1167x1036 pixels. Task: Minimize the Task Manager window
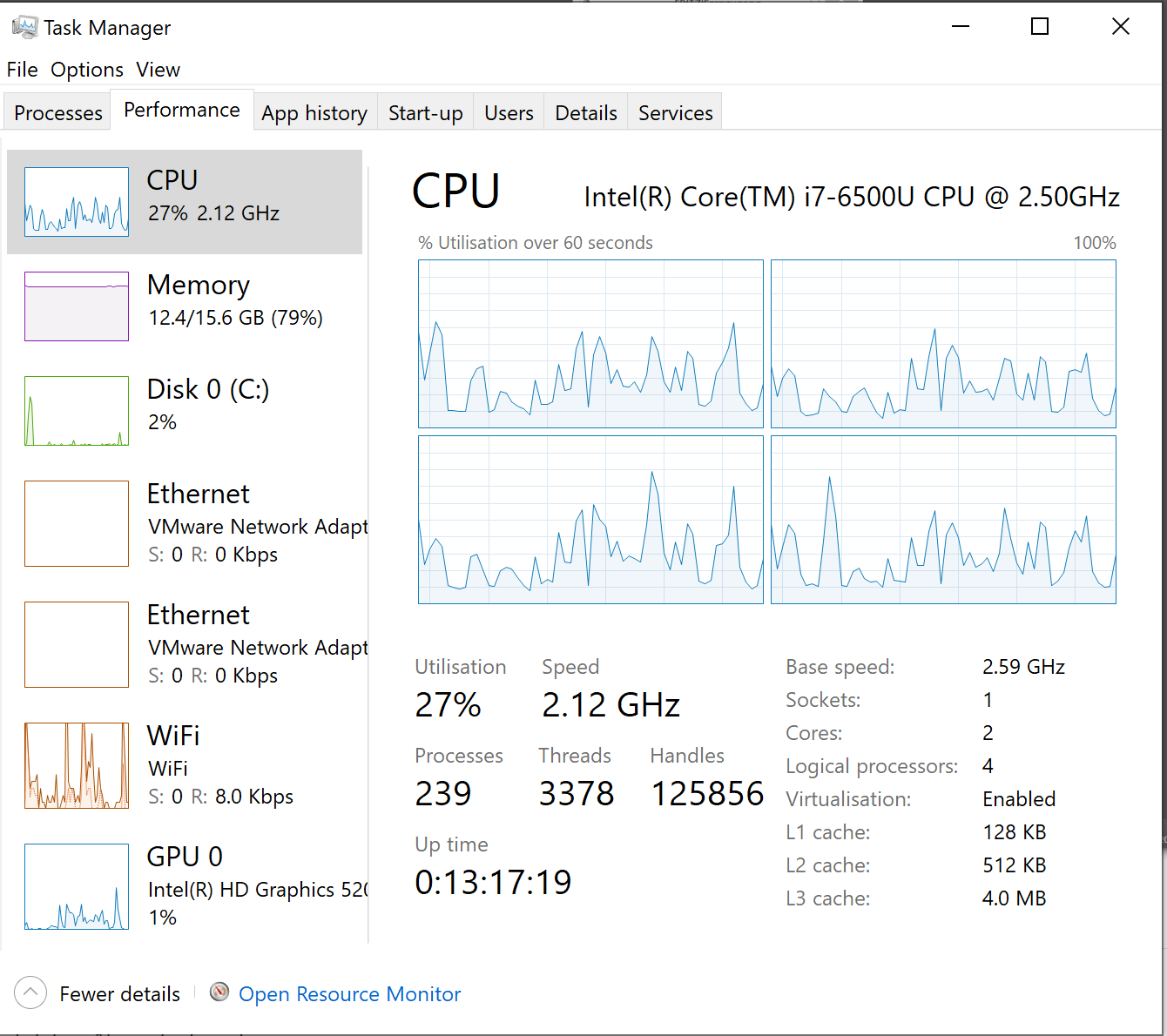(961, 27)
